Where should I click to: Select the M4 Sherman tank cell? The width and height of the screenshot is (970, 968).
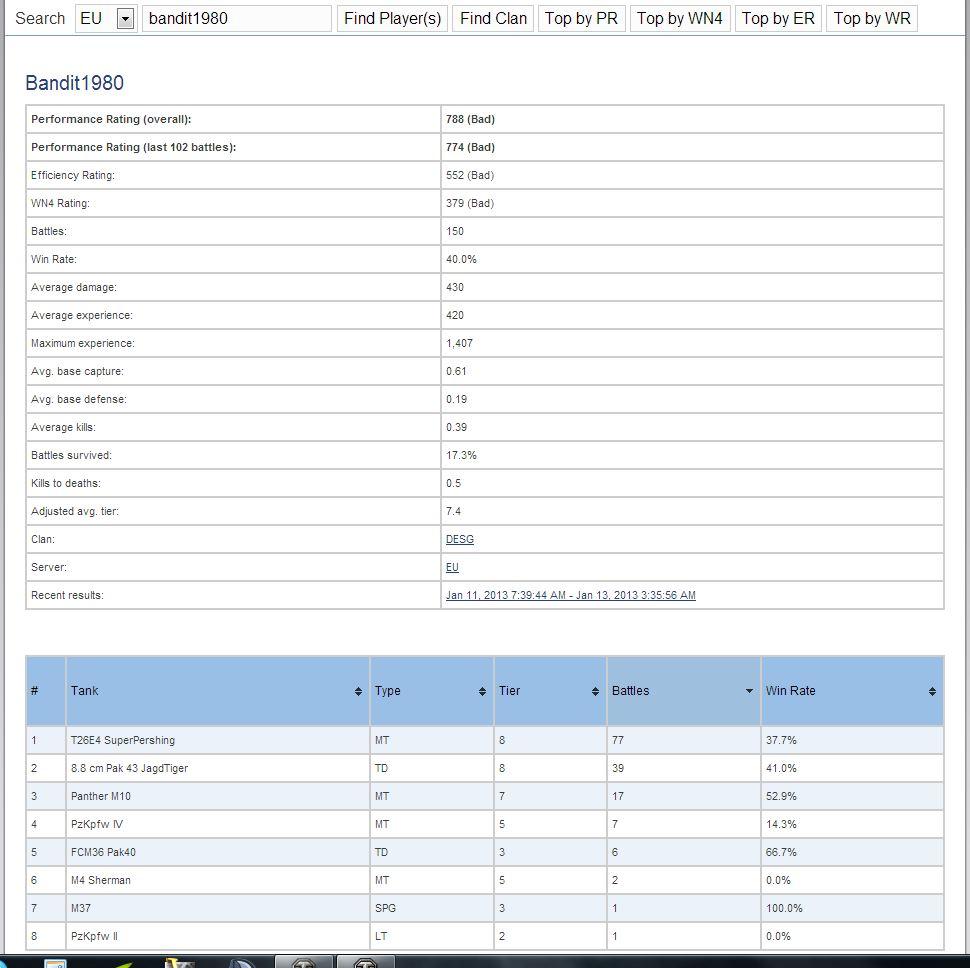point(218,880)
